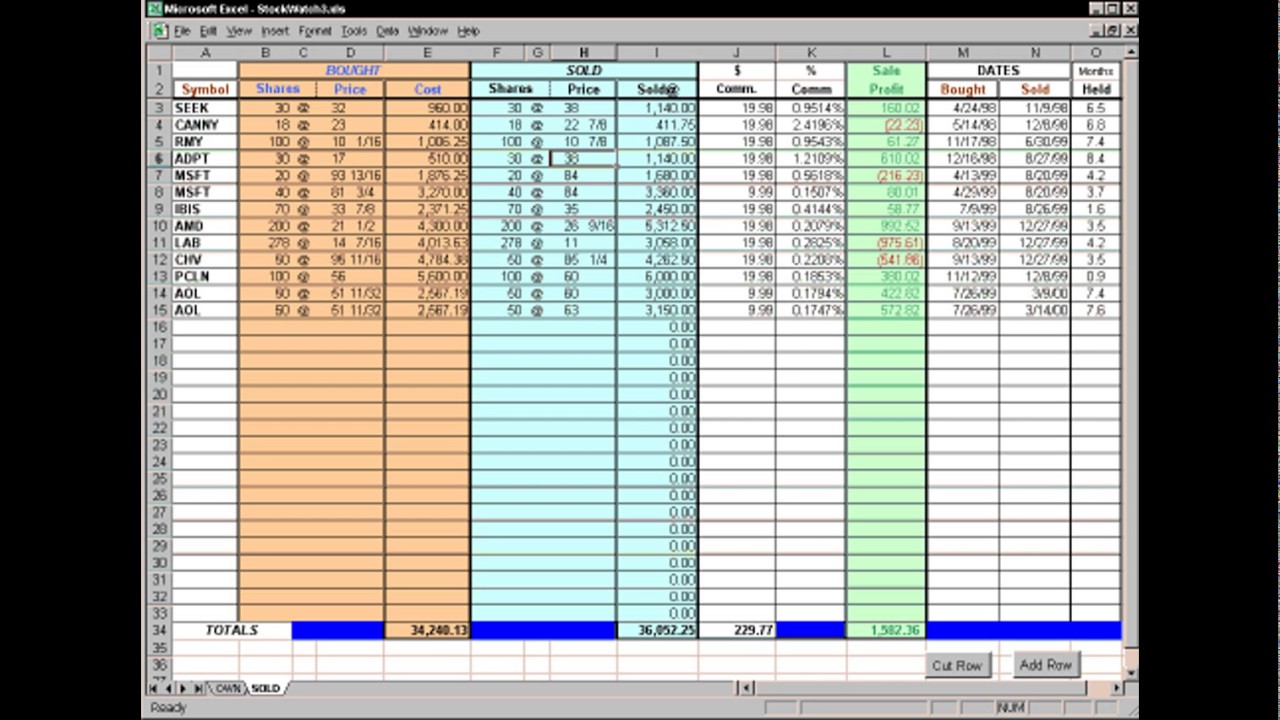Open the Tools menu
This screenshot has height=720, width=1280.
point(354,31)
